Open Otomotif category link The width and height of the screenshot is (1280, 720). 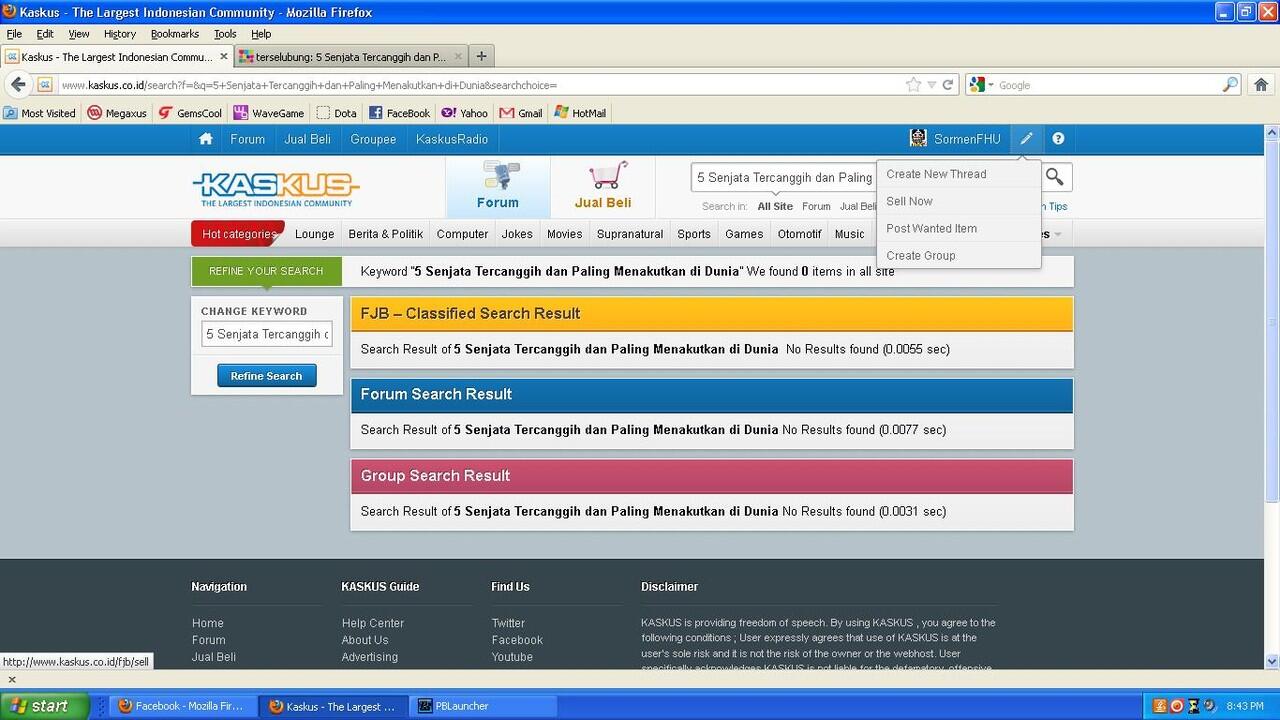pos(799,234)
